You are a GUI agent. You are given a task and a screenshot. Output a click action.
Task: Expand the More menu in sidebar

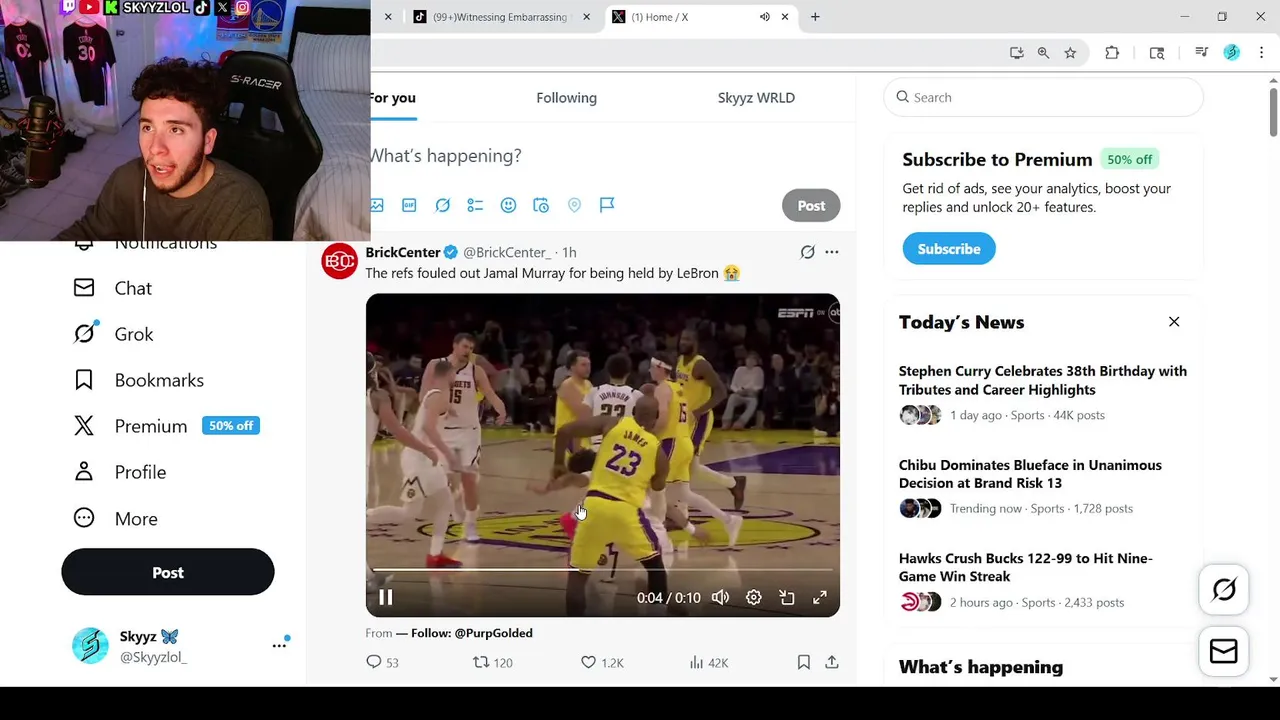point(116,519)
